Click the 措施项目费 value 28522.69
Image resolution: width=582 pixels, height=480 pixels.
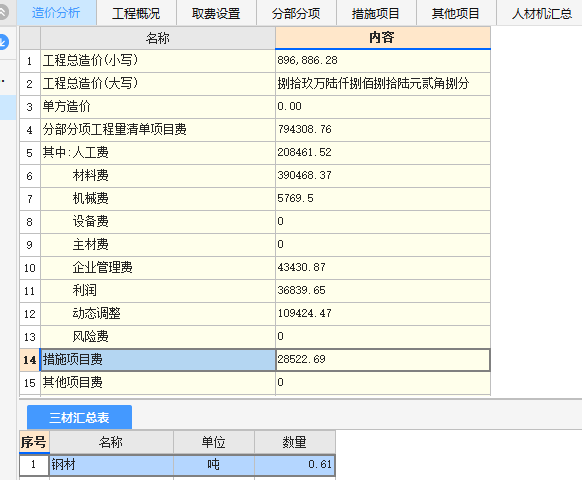point(383,360)
